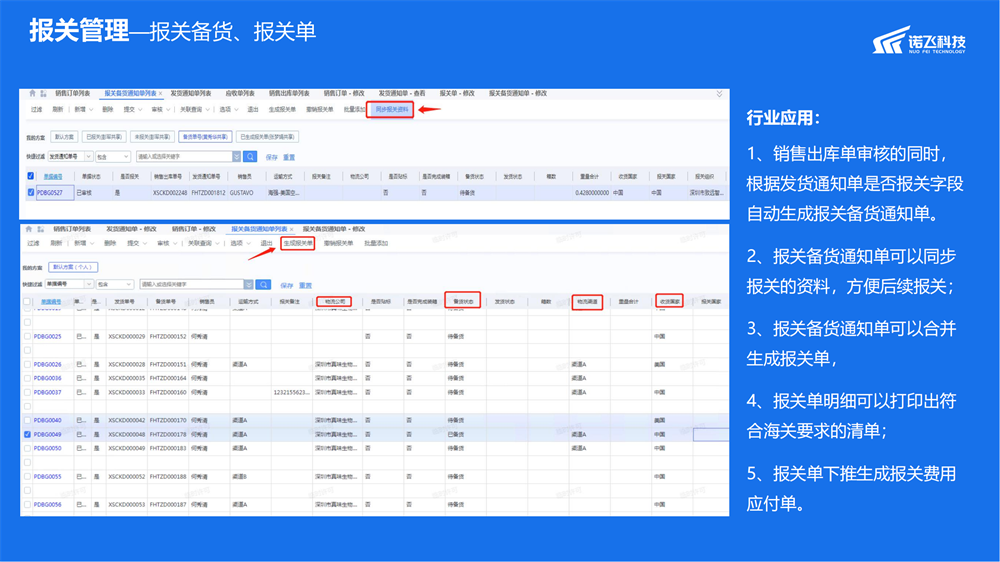This screenshot has width=1000, height=562.
Task: Click the XSCKD002248 cell in the upper table
Action: [170, 193]
